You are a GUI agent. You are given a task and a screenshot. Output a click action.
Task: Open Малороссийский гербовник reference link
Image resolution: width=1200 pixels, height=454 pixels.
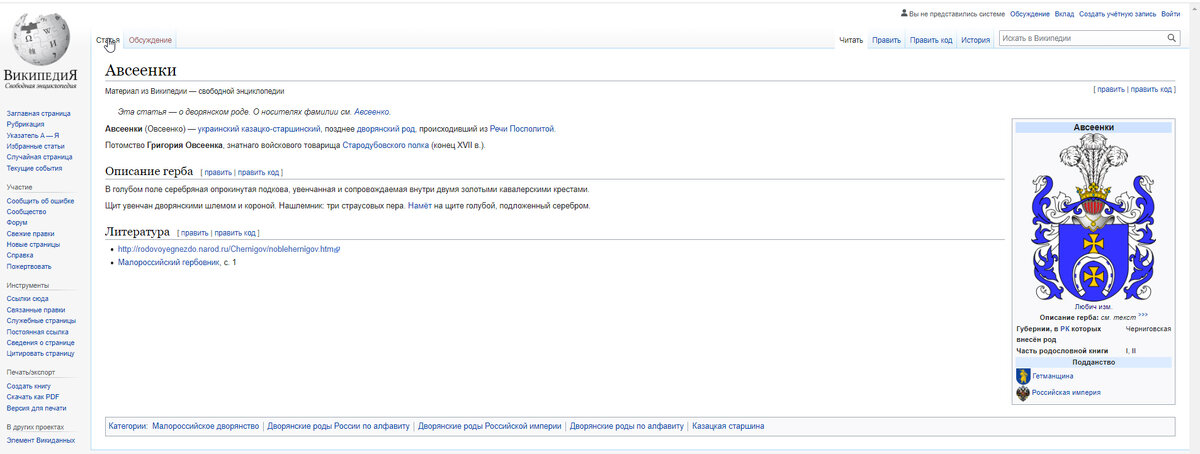point(169,262)
